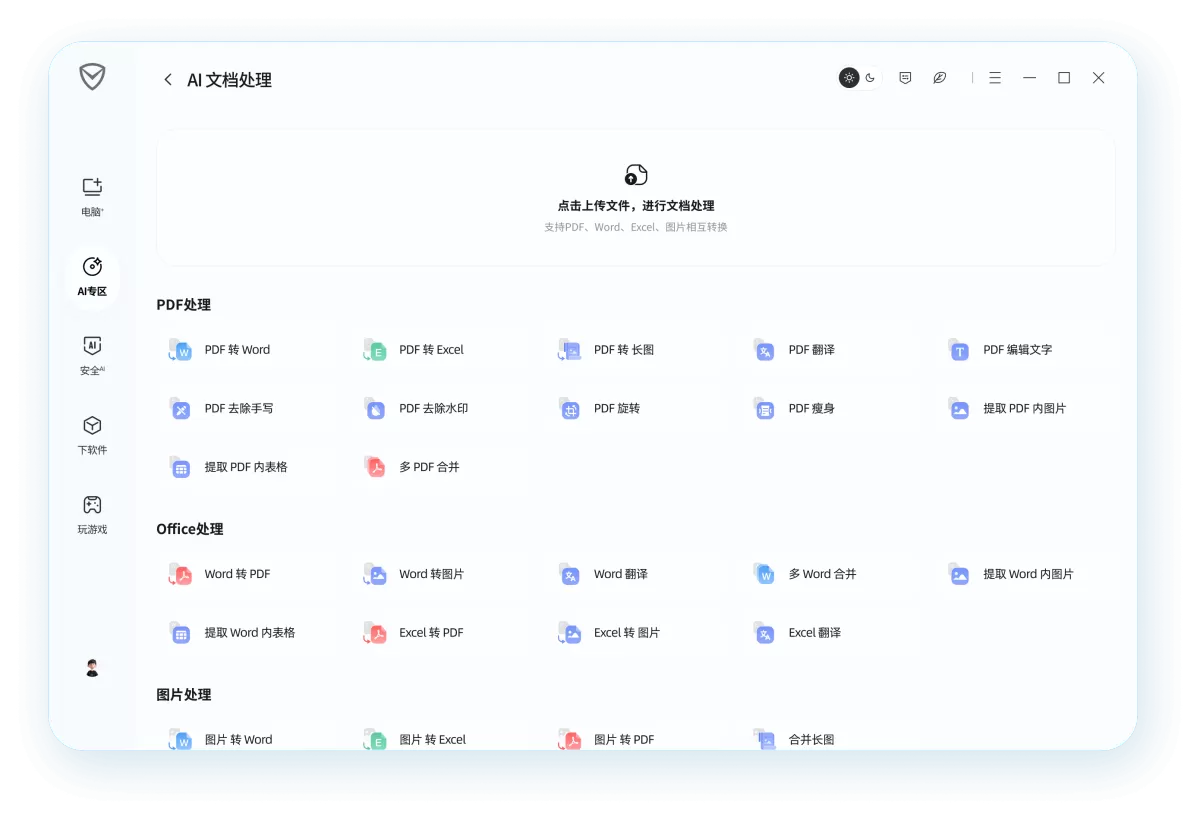Open the 图片 转 Word icon
This screenshot has width=1200, height=820.
pos(180,739)
